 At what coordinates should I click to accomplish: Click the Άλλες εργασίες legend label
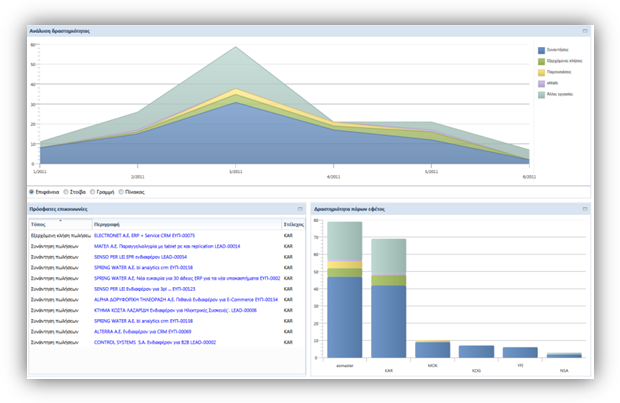point(560,94)
